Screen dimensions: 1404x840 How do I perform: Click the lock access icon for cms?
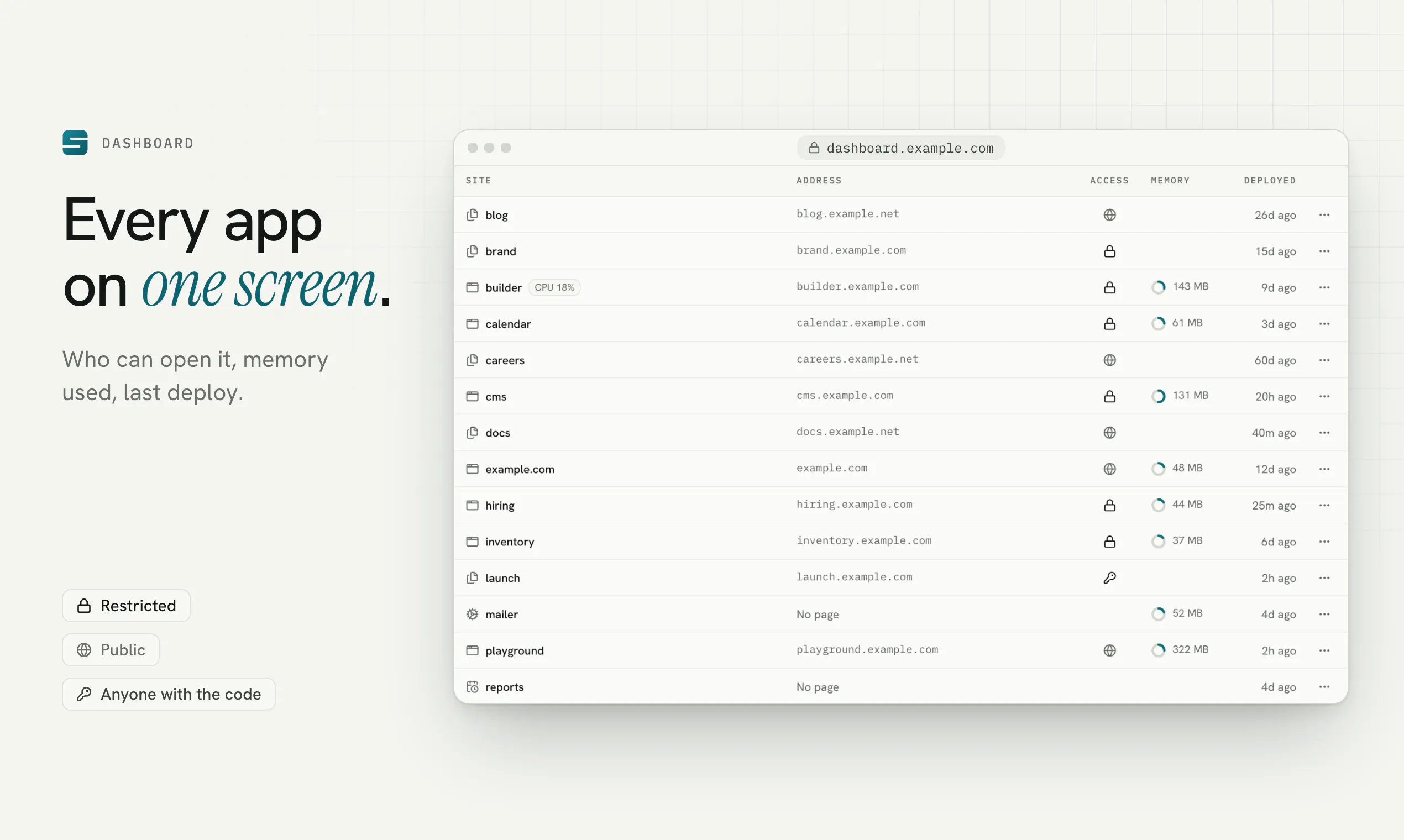(x=1109, y=396)
